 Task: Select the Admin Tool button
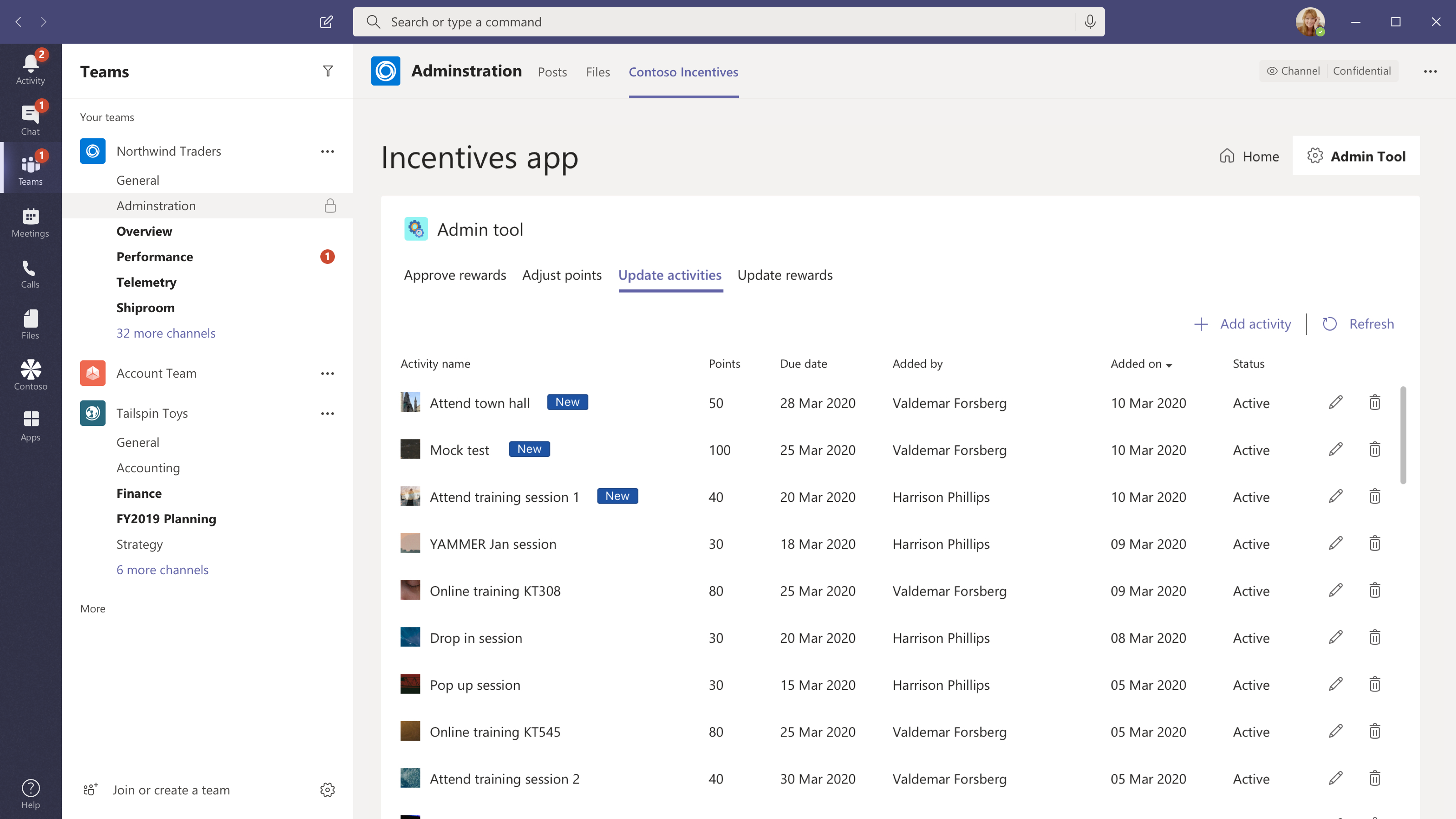pos(1356,156)
